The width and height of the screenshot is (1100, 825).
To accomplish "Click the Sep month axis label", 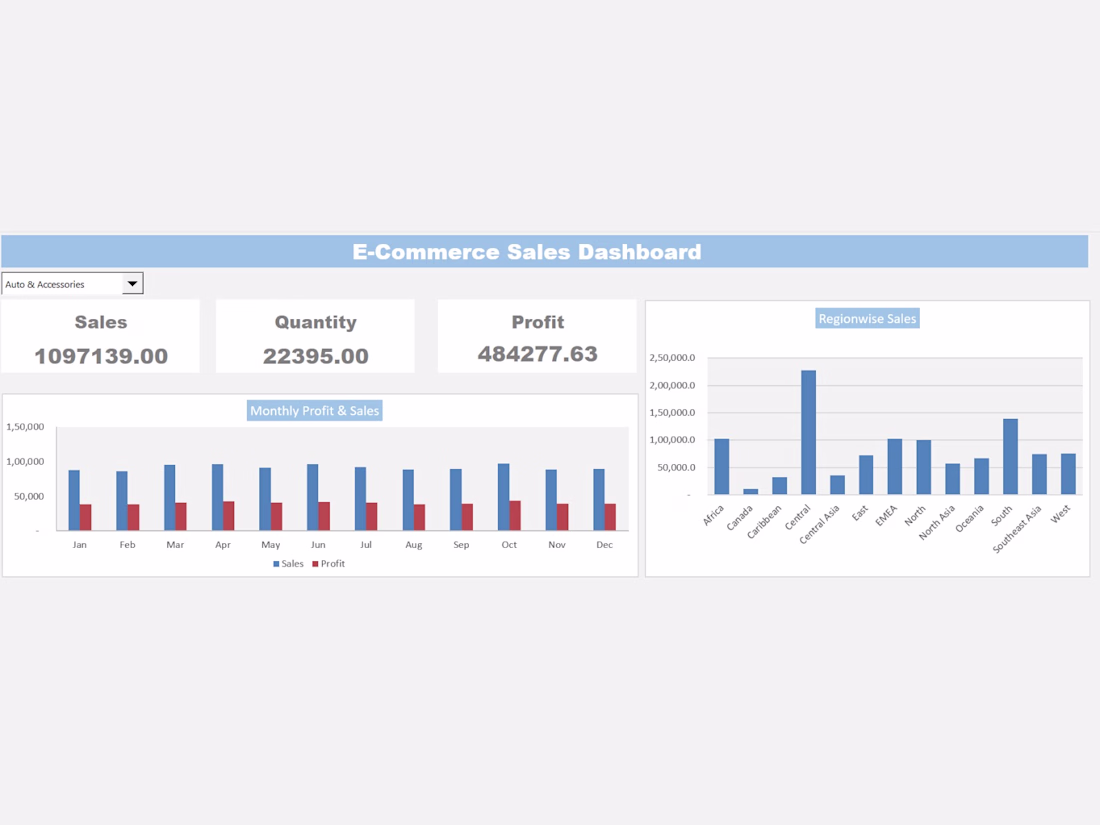I will (461, 544).
